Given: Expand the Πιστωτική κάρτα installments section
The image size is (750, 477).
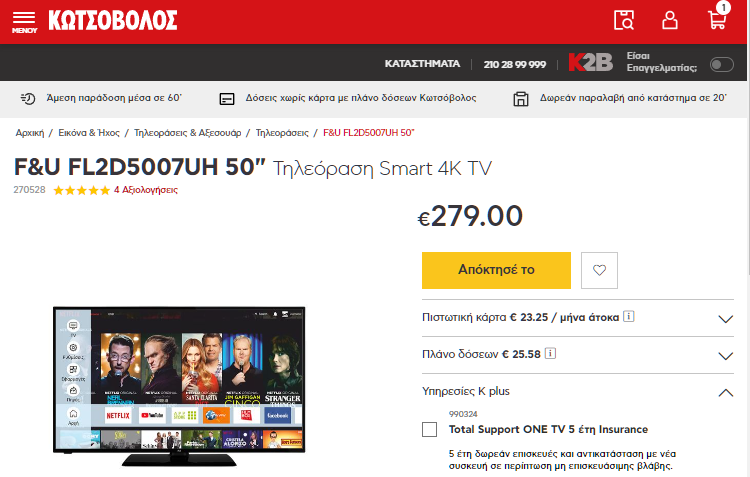Looking at the screenshot, I should coord(578,318).
